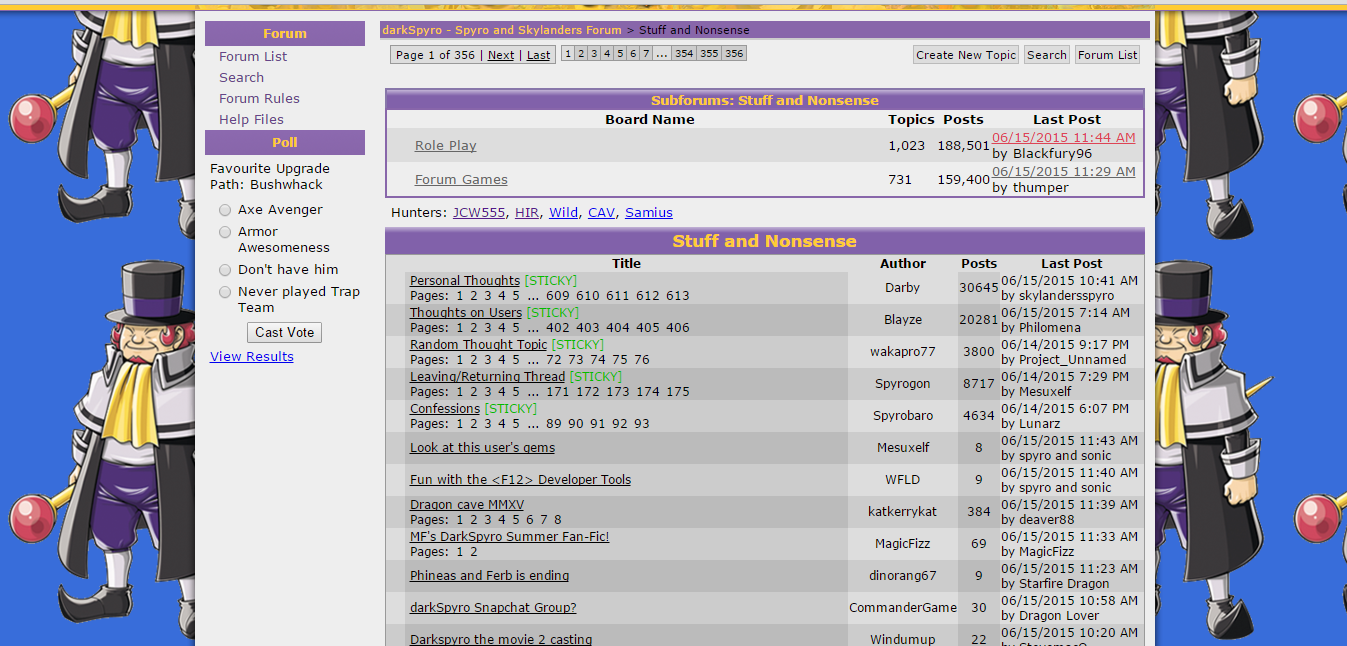1347x646 pixels.
Task: Open the Thoughts on Users topic
Action: coord(466,313)
